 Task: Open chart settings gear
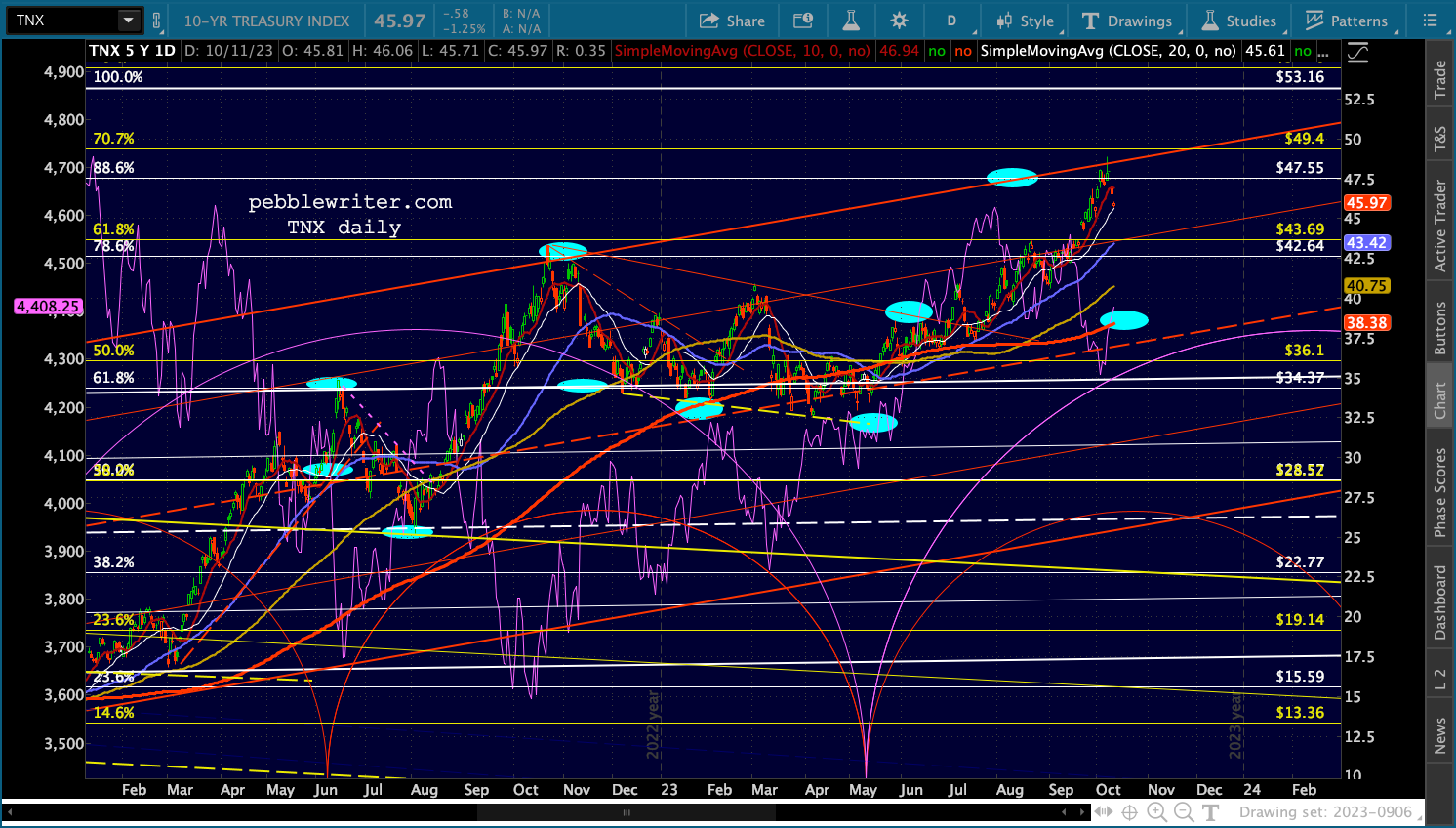[x=899, y=21]
